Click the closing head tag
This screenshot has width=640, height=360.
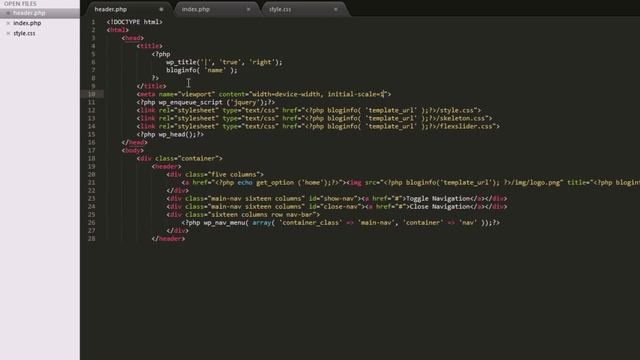(x=135, y=142)
